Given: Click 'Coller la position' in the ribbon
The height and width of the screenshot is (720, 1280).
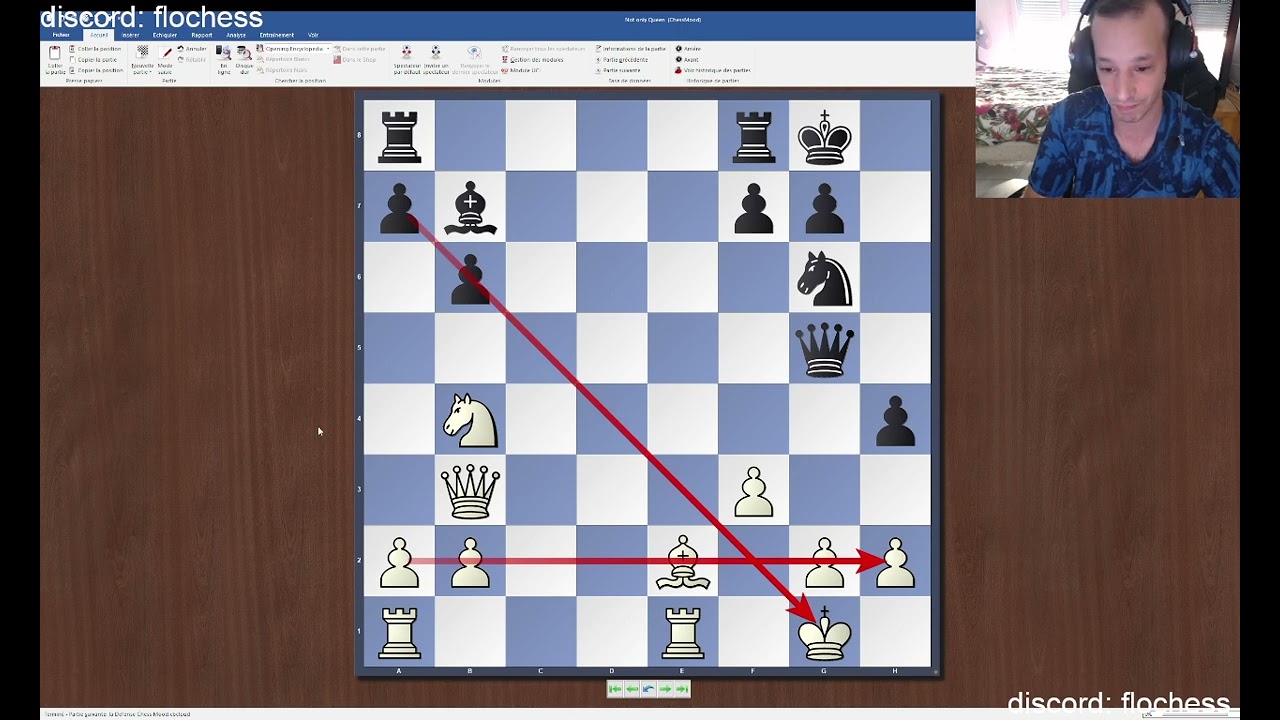Looking at the screenshot, I should coord(95,49).
